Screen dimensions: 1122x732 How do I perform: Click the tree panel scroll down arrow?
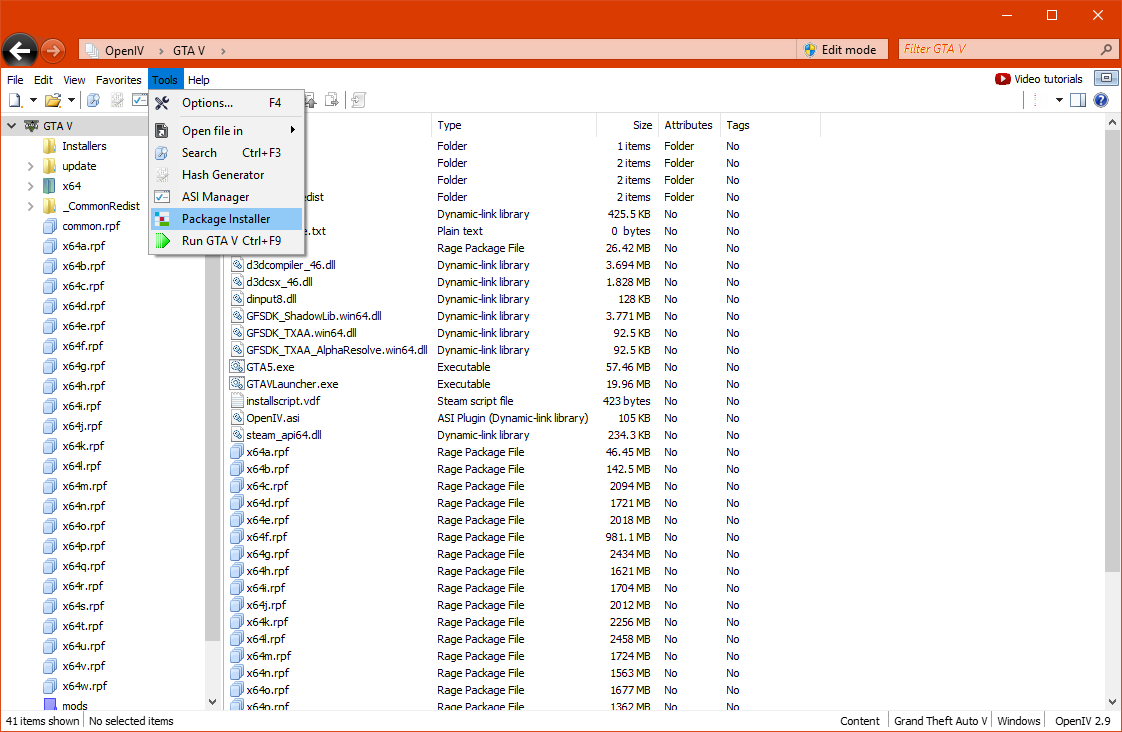[x=212, y=702]
